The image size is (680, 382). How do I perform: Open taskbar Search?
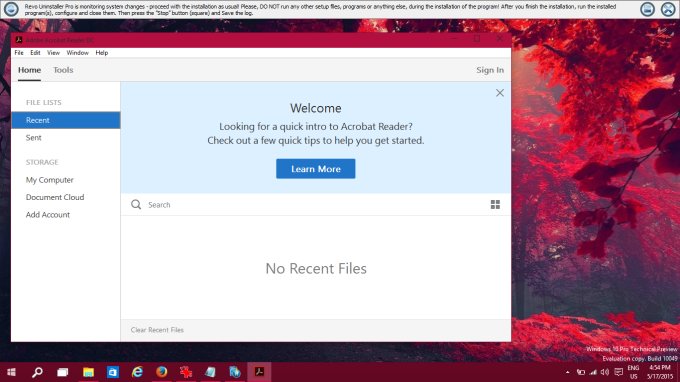[x=37, y=372]
